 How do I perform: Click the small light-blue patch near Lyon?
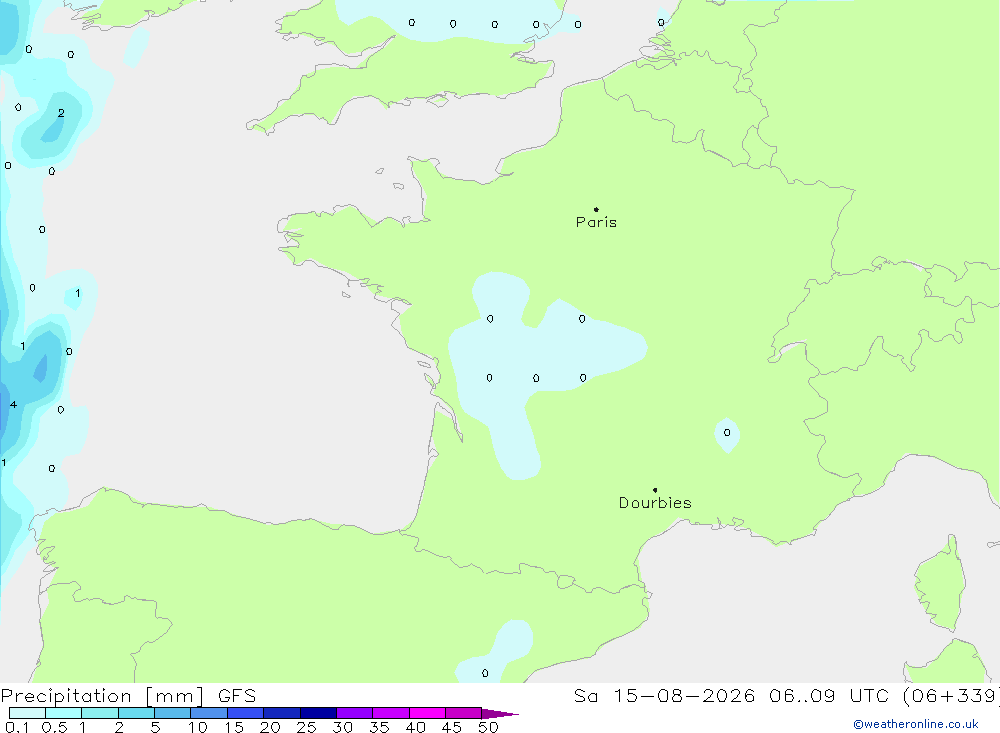(727, 435)
